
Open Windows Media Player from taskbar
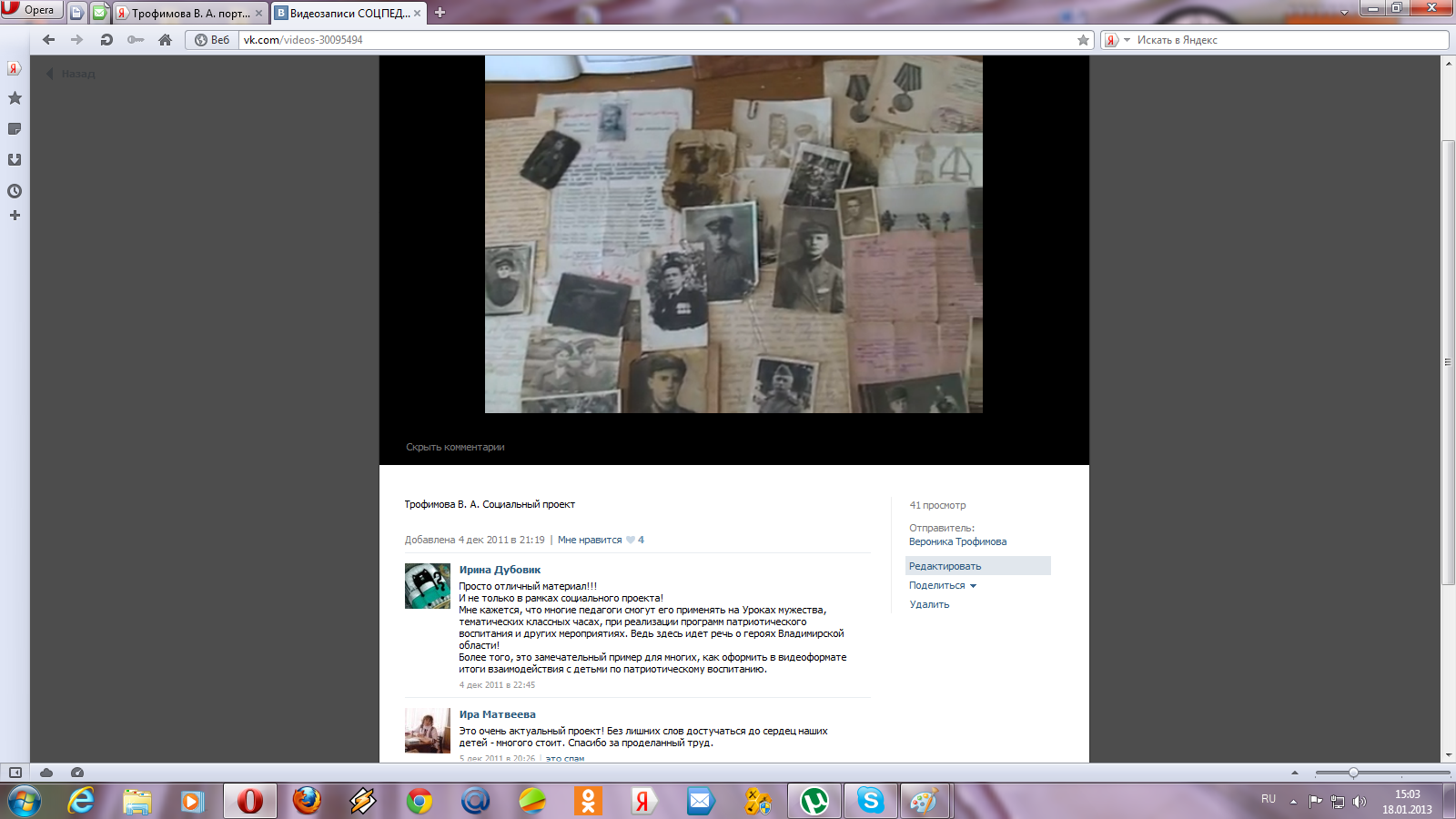(192, 801)
